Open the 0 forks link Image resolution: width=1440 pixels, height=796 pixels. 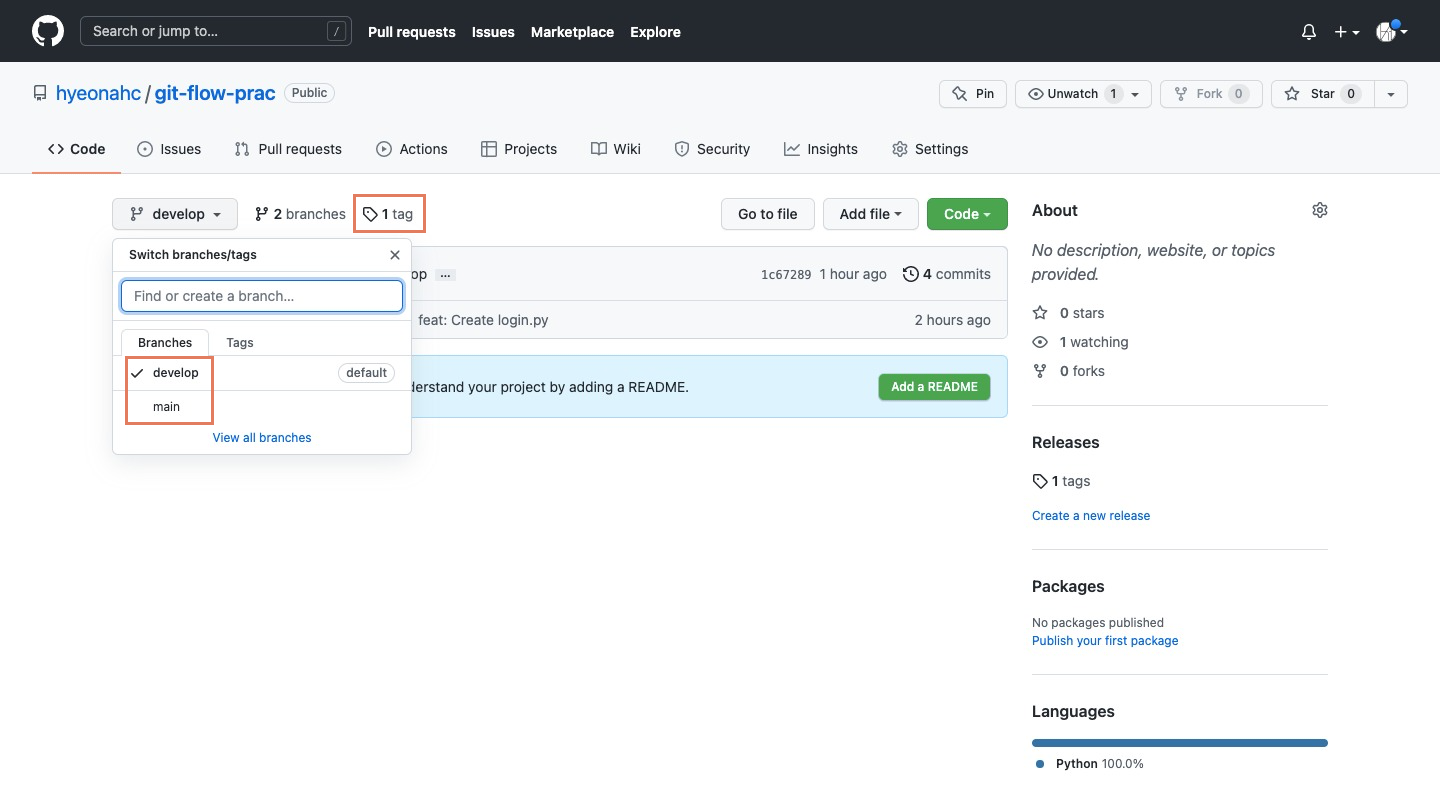[x=1068, y=371]
